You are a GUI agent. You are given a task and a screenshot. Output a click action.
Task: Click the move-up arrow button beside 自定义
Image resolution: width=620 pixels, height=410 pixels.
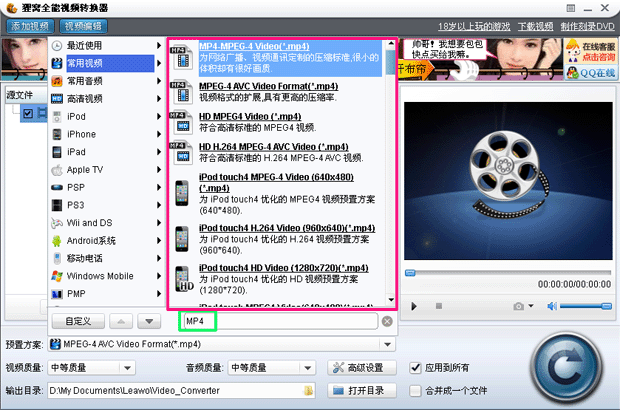[121, 321]
